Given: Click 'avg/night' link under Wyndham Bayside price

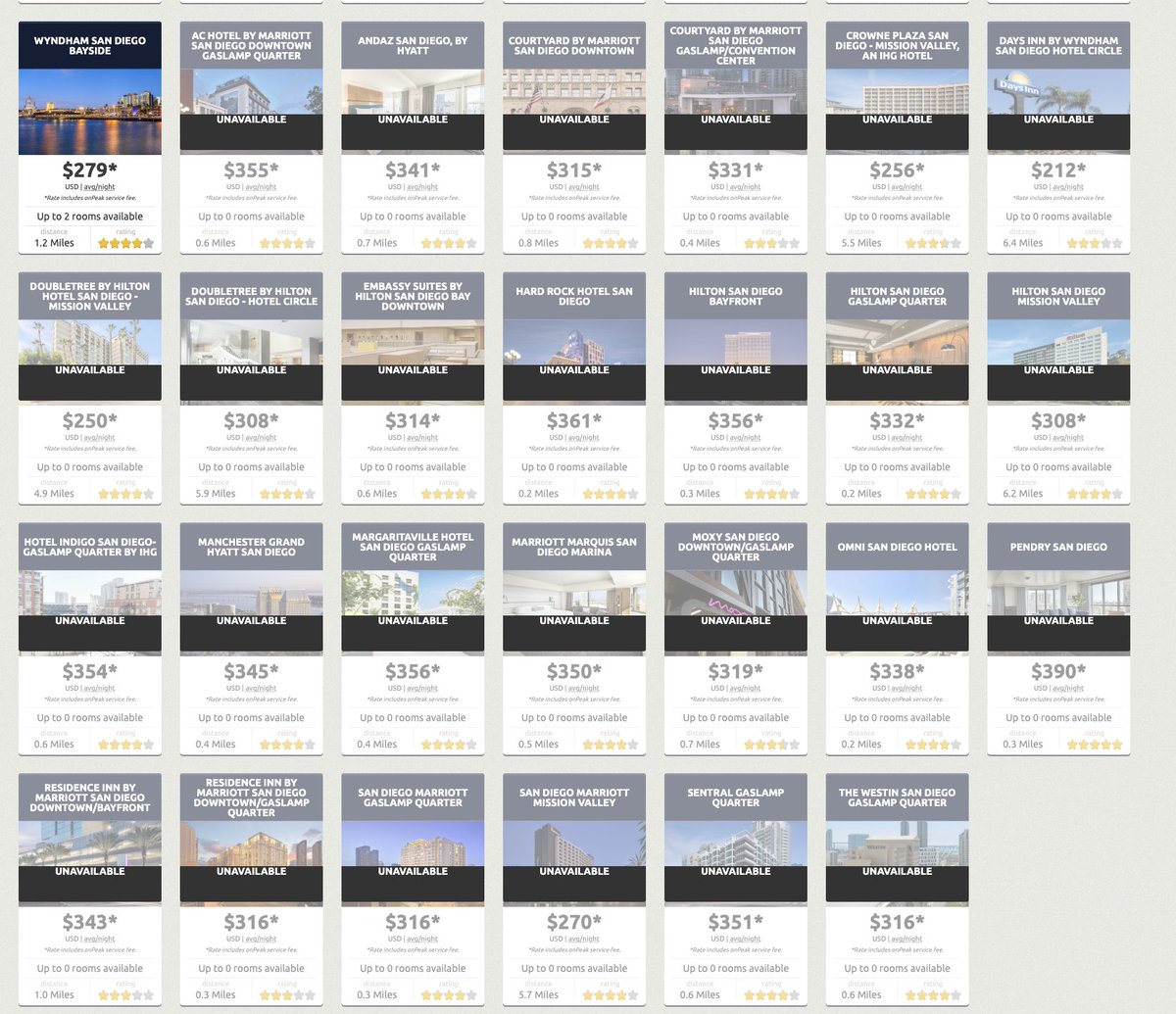Looking at the screenshot, I should coord(99,187).
